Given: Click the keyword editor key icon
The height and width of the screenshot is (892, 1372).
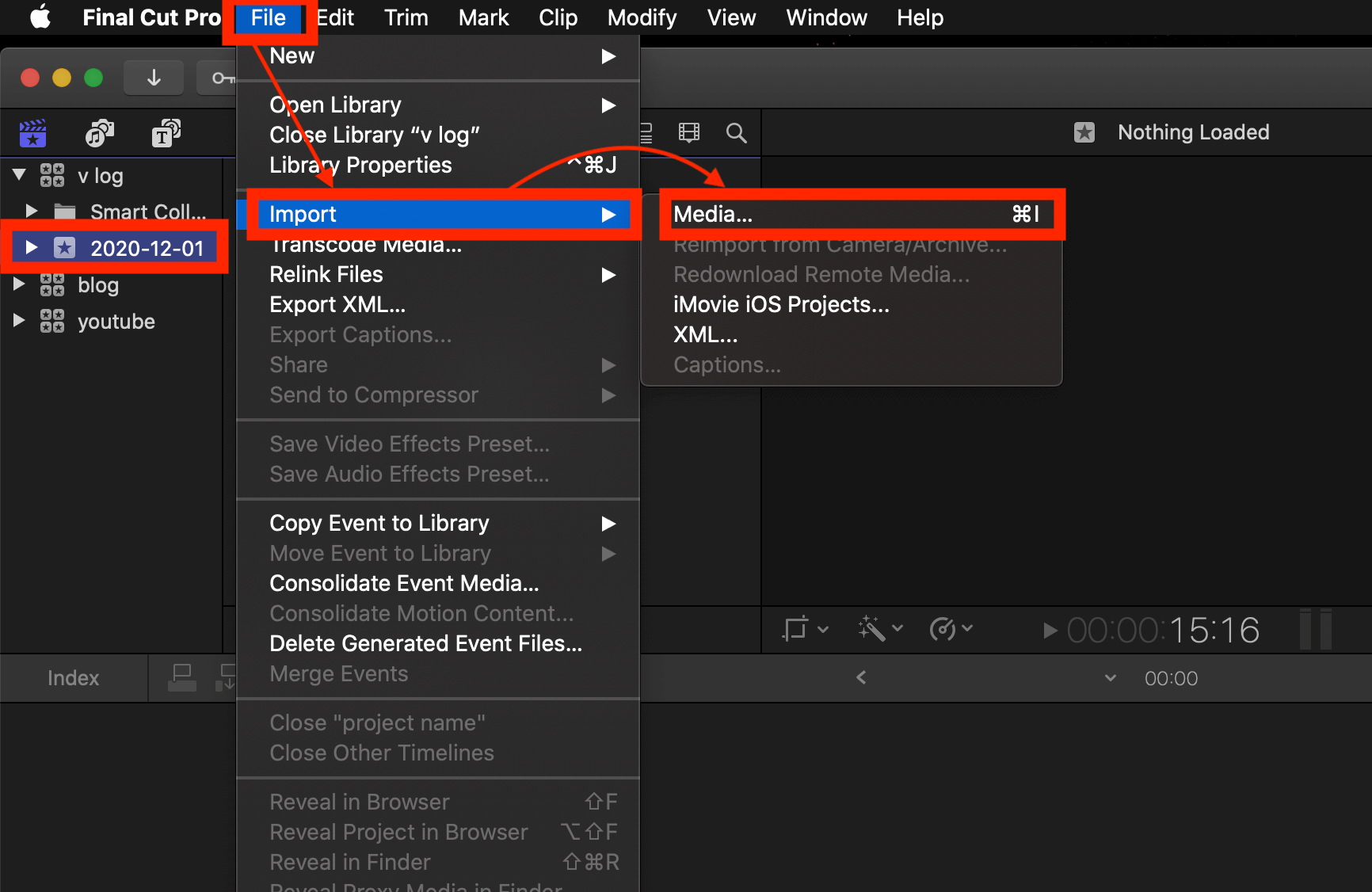Looking at the screenshot, I should click(222, 78).
